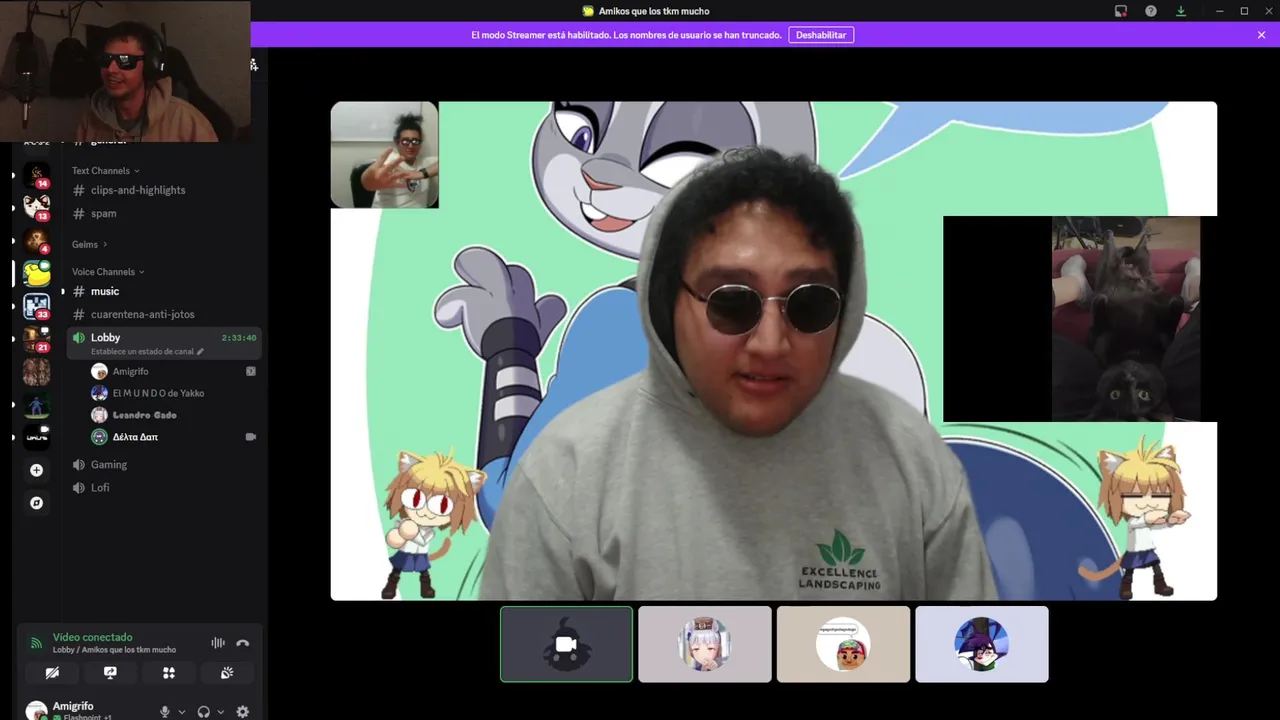The image size is (1280, 720).
Task: Click Lobby call timer 2:33:40
Action: [x=239, y=338]
